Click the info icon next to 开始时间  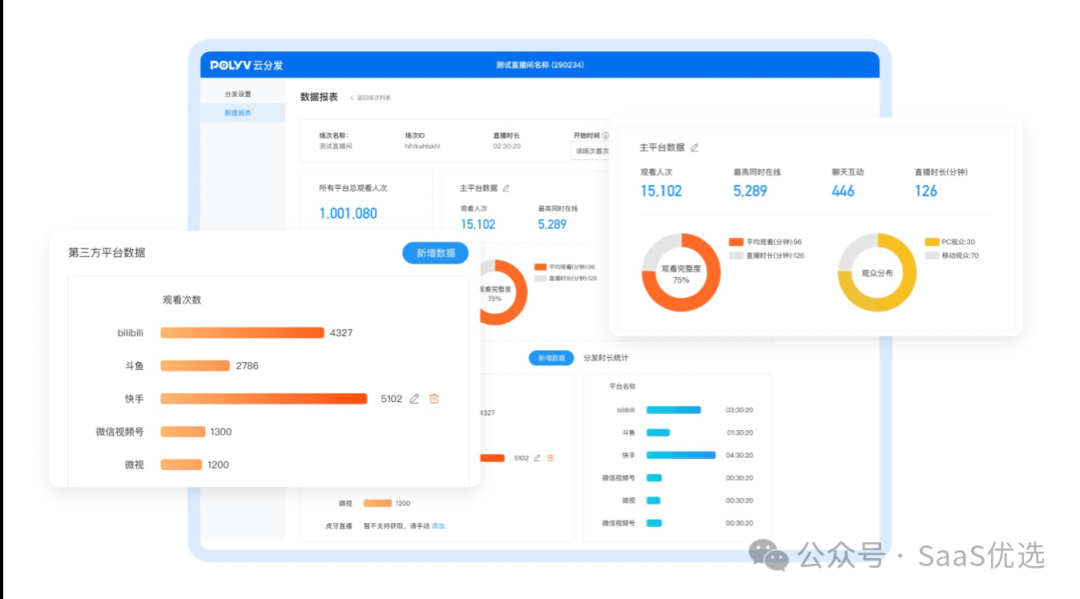[x=605, y=135]
